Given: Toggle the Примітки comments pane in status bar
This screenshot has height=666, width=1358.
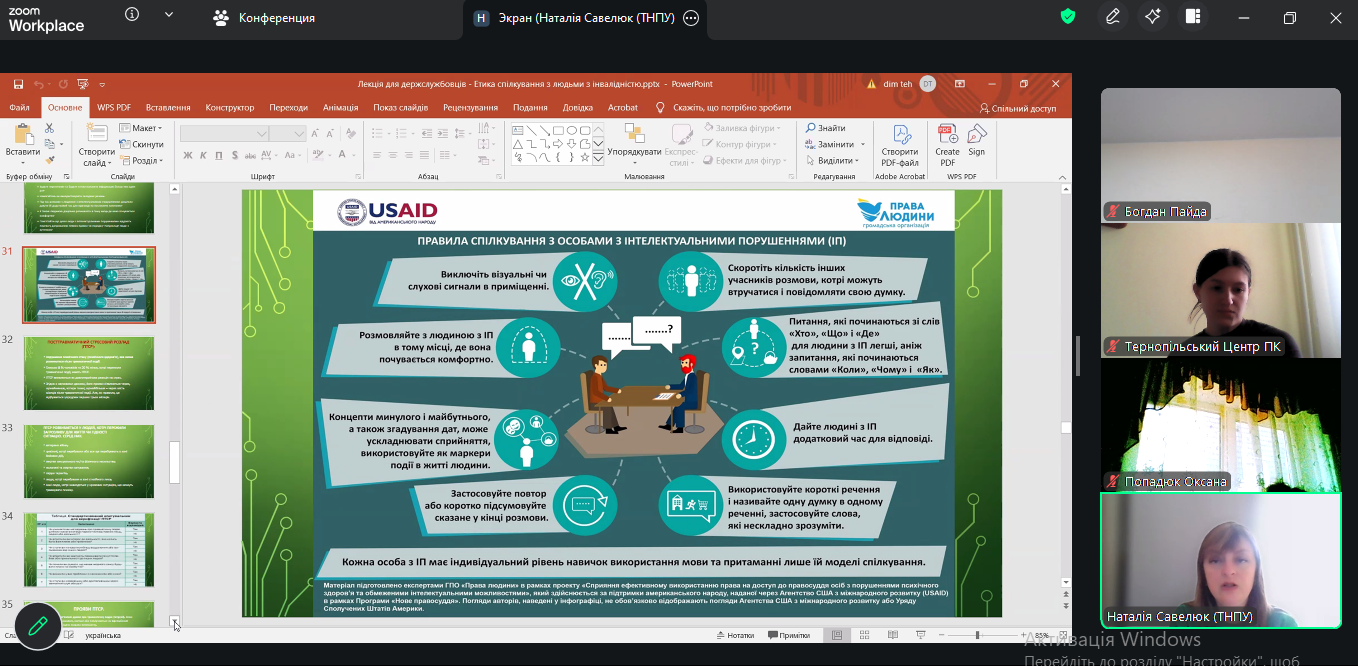Looking at the screenshot, I should point(788,635).
